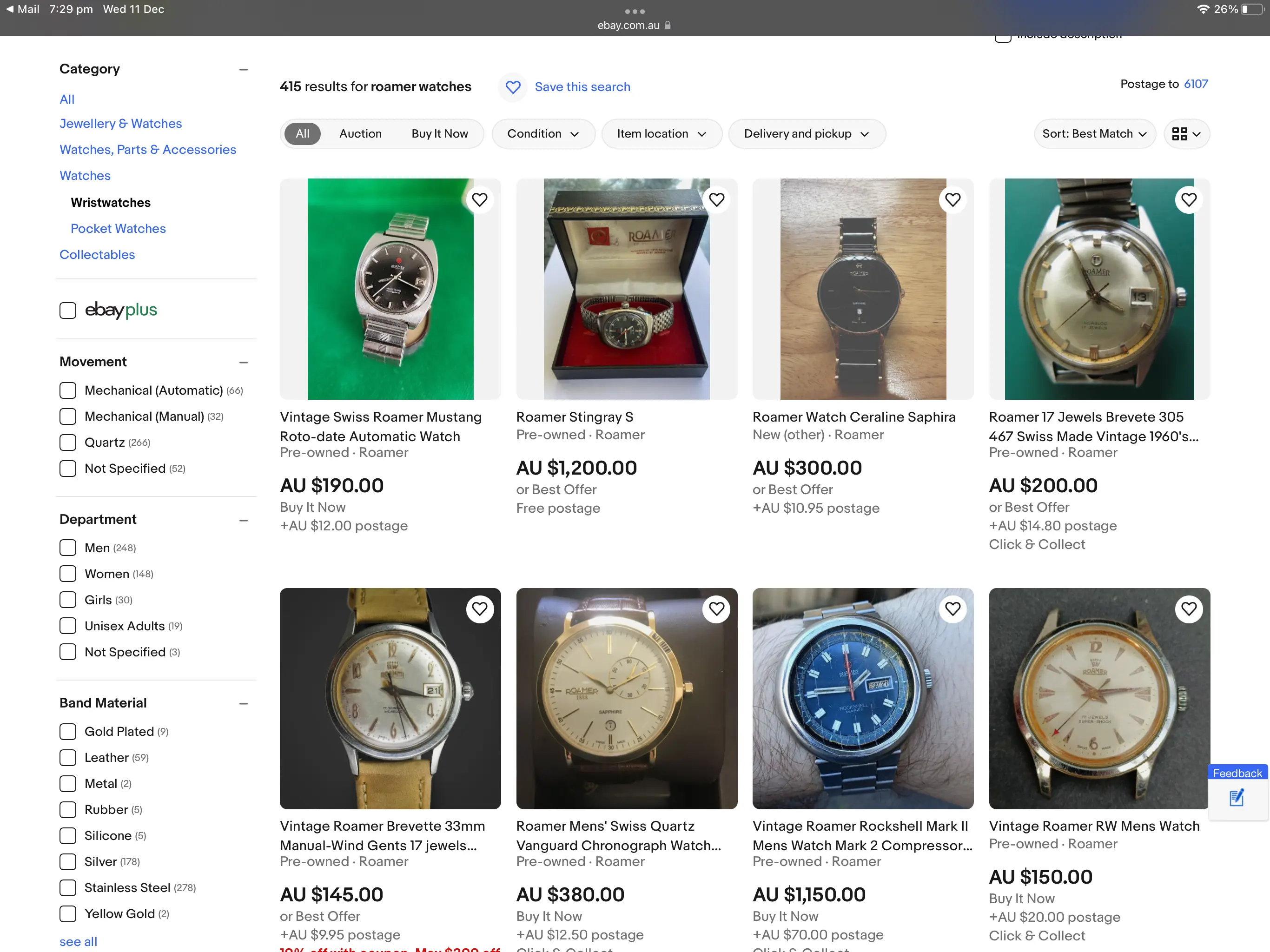Tap heart icon on Roamer Ceraline Saphira listing
Image resolution: width=1270 pixels, height=952 pixels.
coord(952,200)
